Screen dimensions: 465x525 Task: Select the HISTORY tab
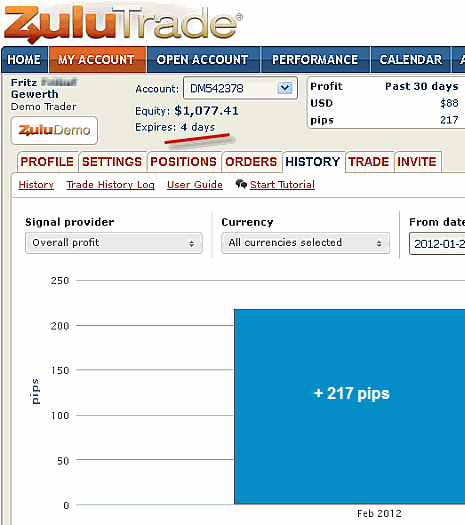[313, 162]
